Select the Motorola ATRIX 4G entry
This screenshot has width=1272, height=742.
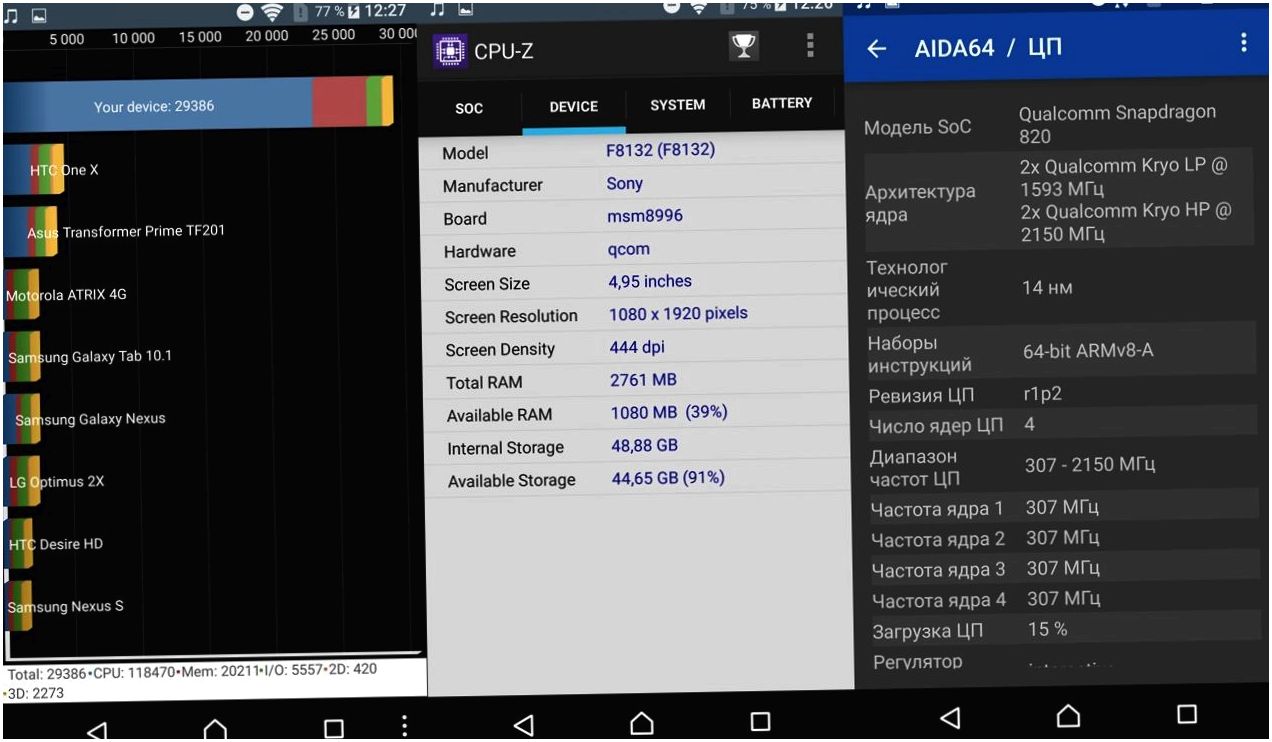66,295
